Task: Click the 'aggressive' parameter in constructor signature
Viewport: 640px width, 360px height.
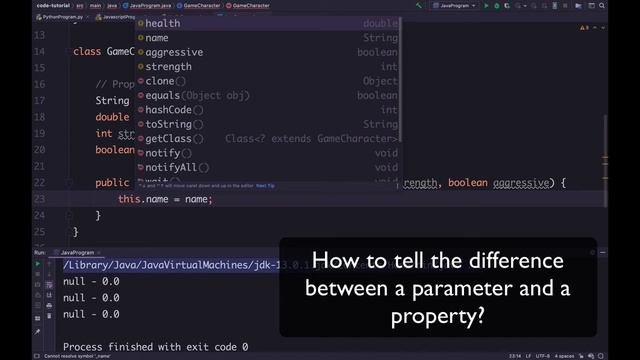Action: pyautogui.click(x=520, y=182)
